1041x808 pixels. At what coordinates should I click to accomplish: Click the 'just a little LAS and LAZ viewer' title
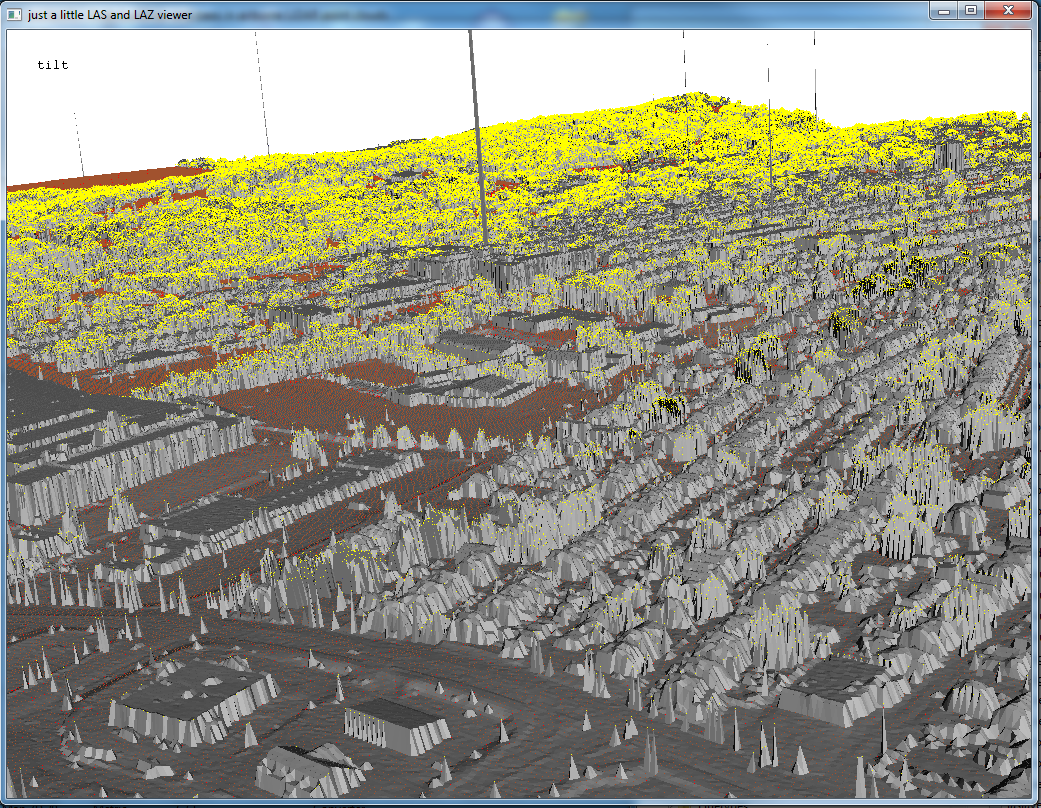click(110, 15)
